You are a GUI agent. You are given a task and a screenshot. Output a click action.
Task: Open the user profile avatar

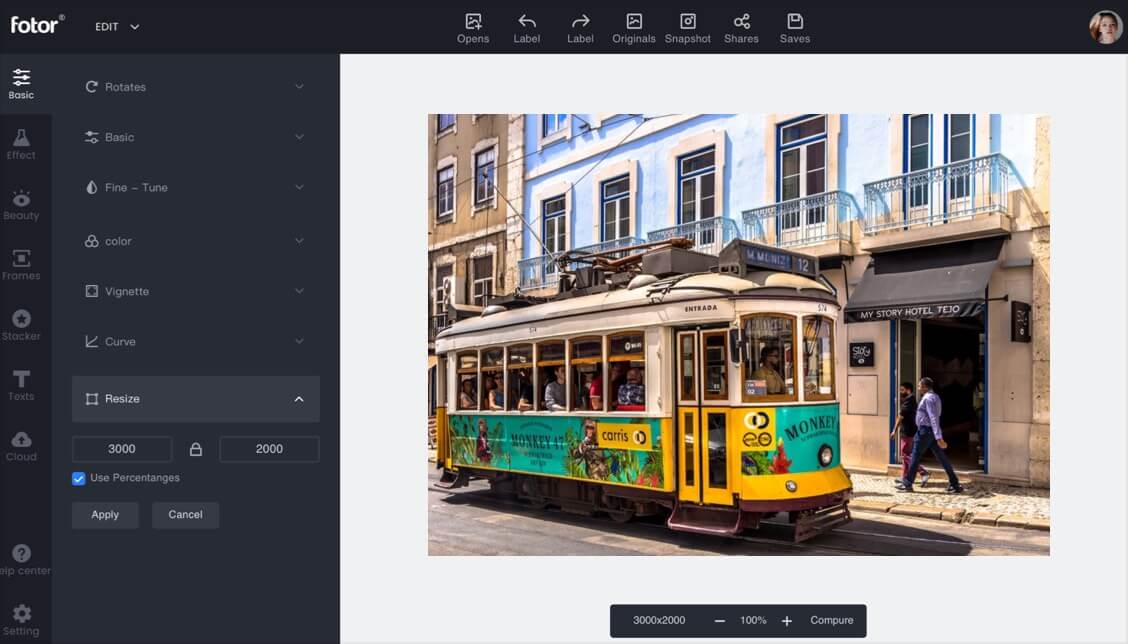click(1105, 27)
